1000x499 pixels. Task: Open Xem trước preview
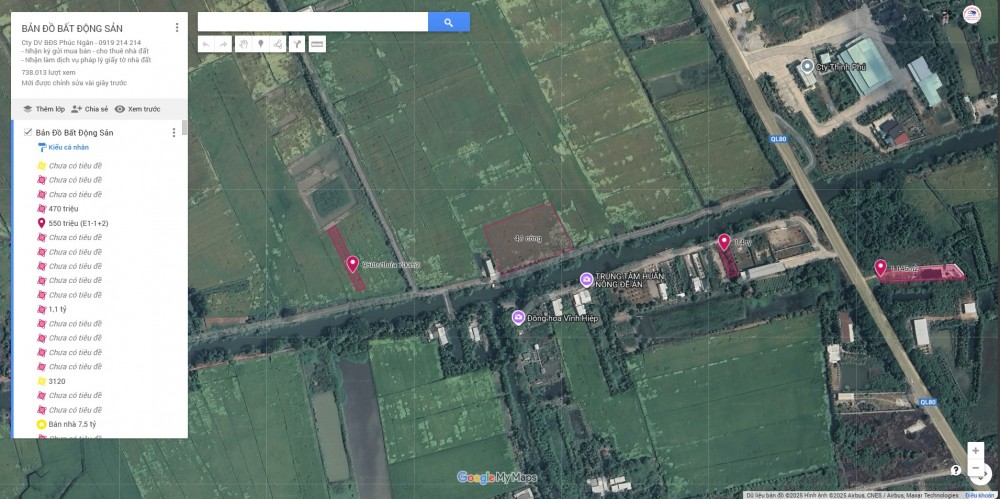[137, 109]
